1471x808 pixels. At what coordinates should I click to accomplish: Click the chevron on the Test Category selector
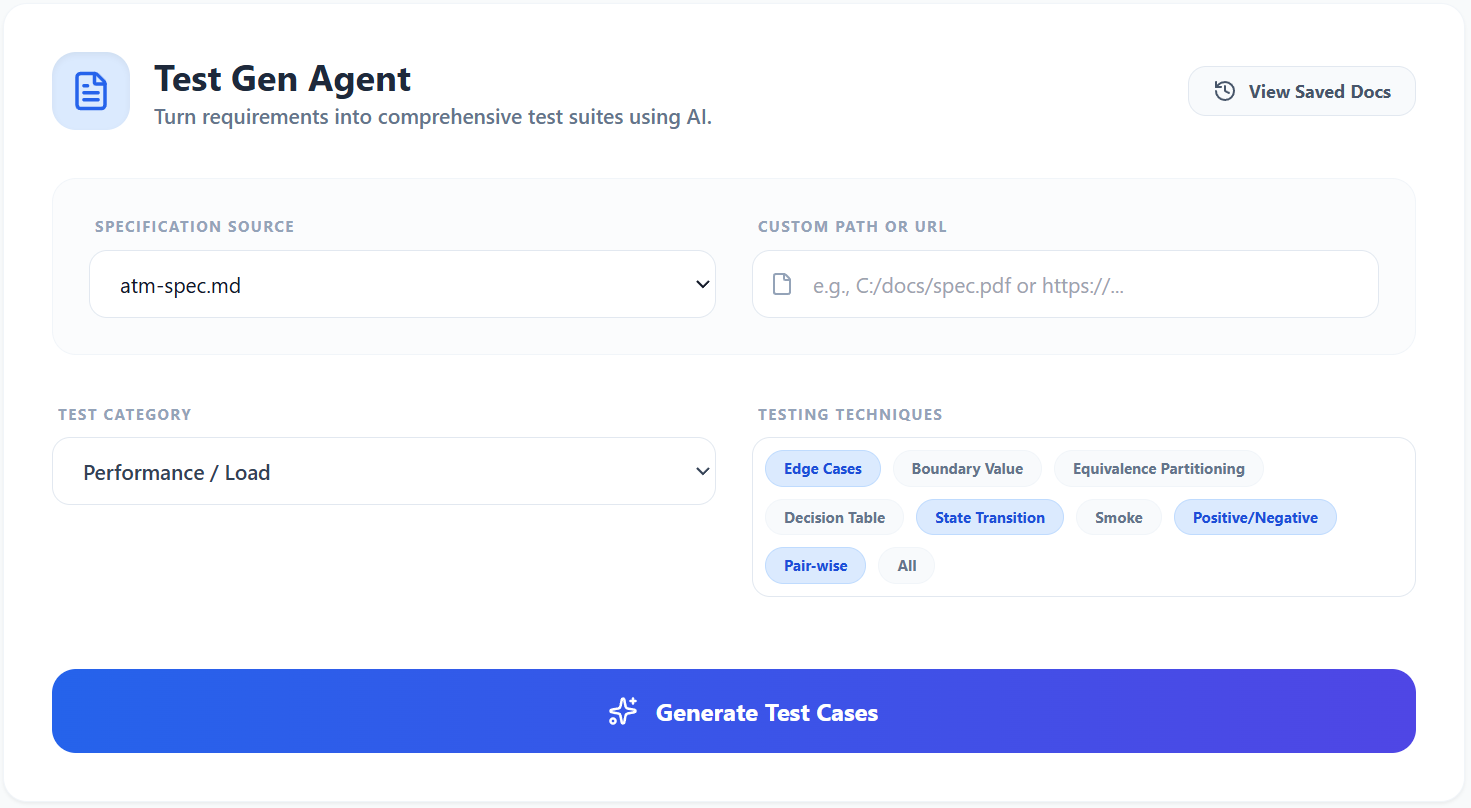(701, 471)
